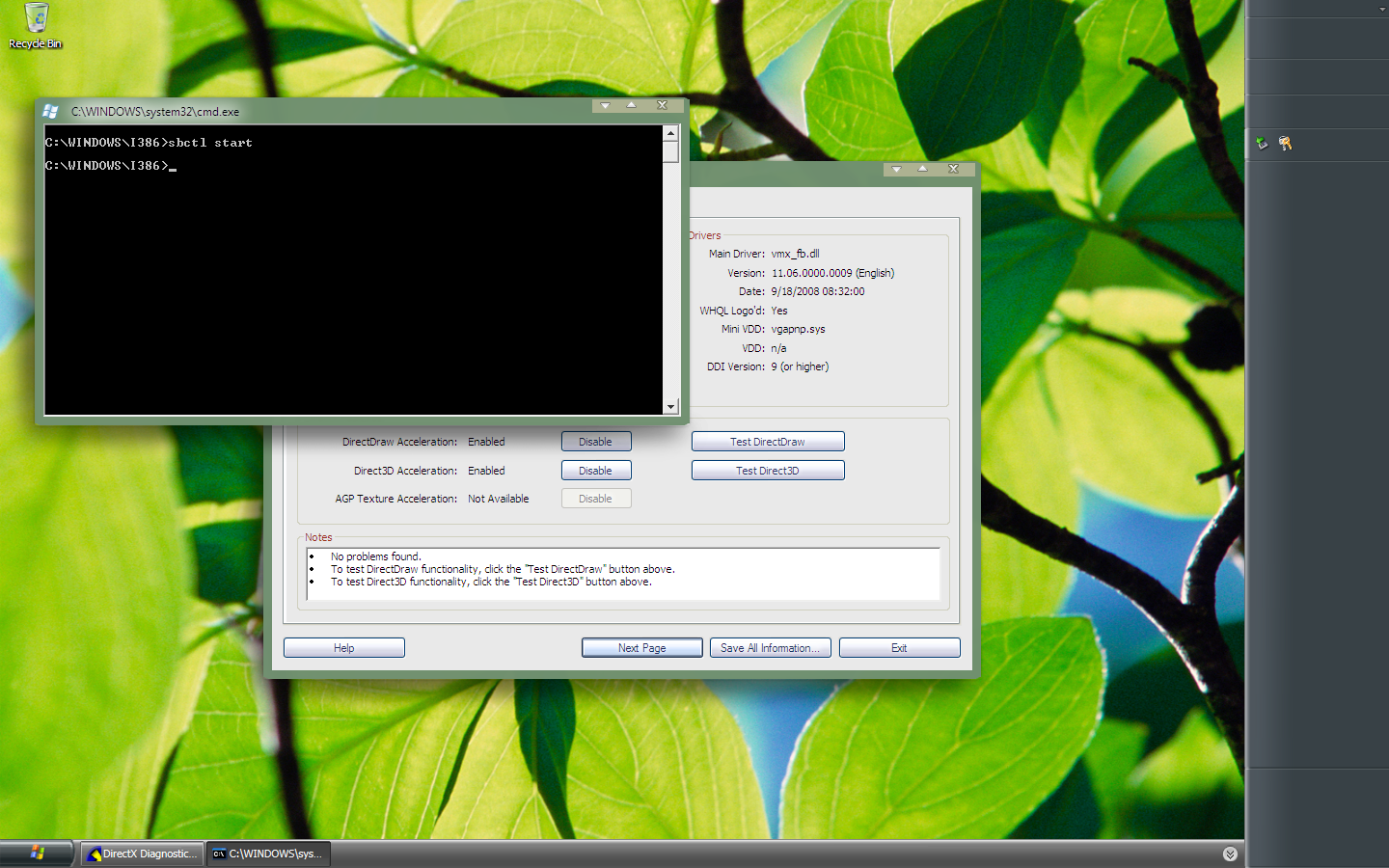Image resolution: width=1389 pixels, height=868 pixels.
Task: Click 'No problems found.' note line
Action: click(x=375, y=556)
